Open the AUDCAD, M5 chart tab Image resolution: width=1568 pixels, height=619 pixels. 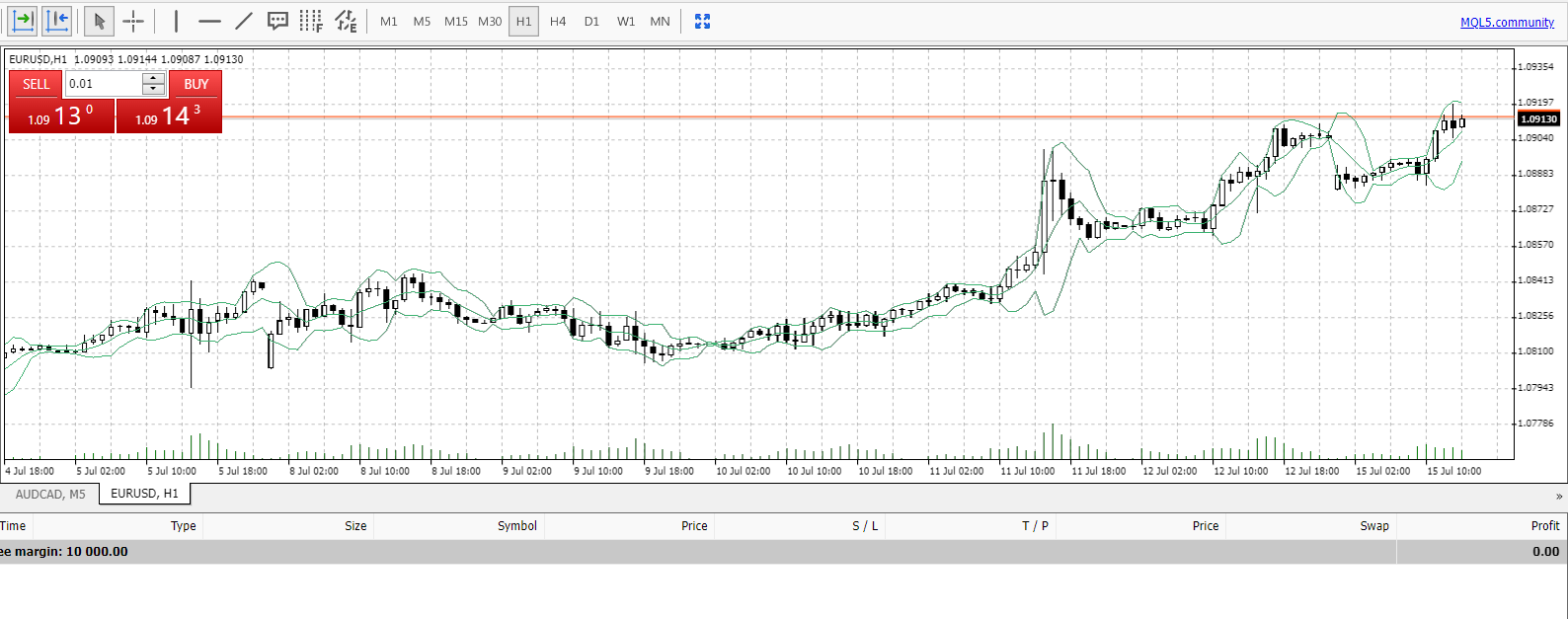point(50,494)
